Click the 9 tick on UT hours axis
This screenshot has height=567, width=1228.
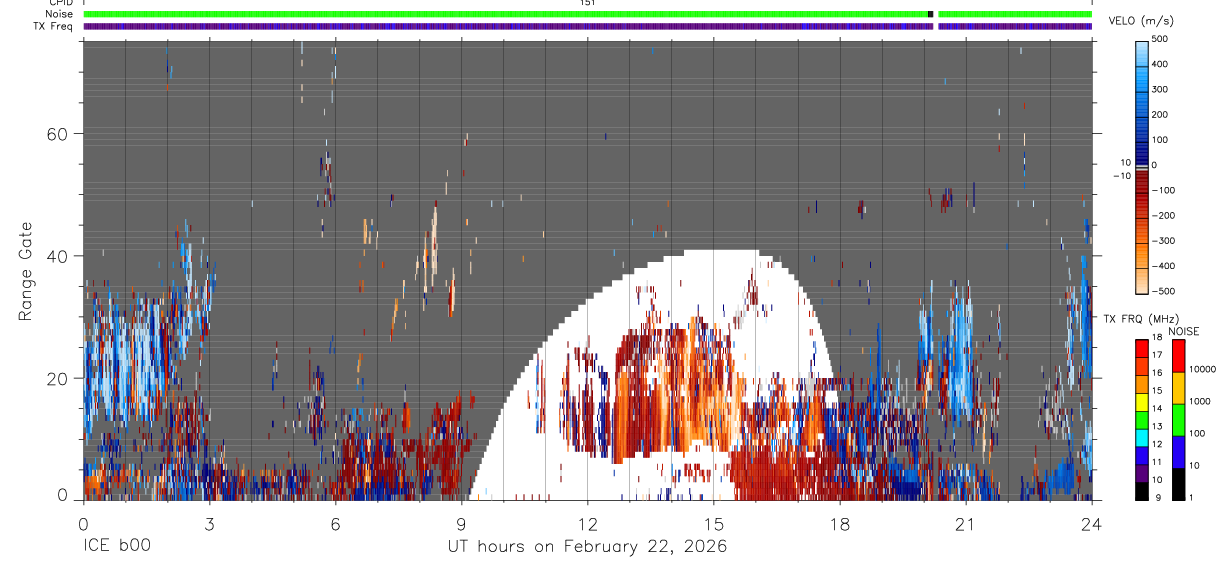pos(461,523)
